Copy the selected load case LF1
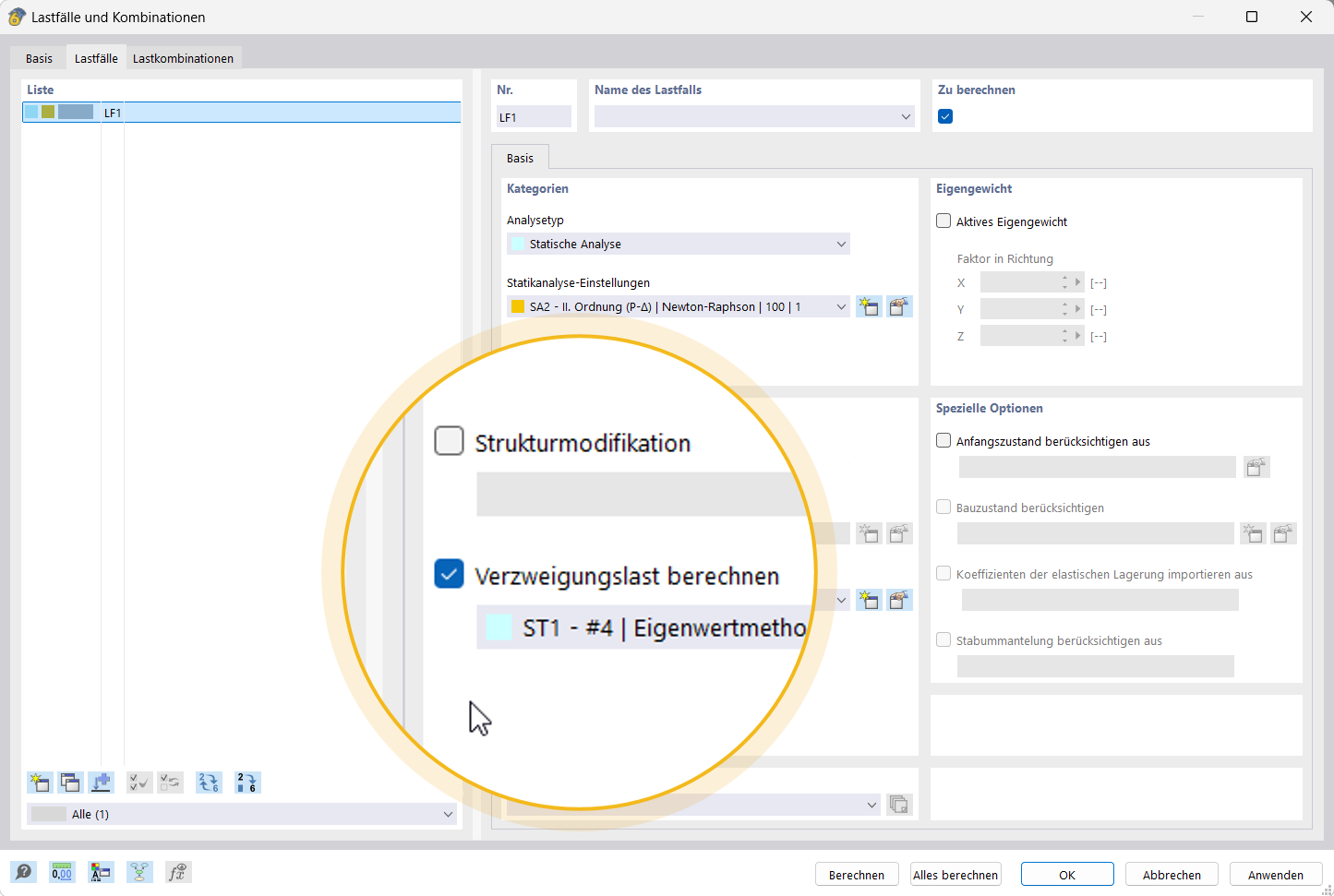 70,783
